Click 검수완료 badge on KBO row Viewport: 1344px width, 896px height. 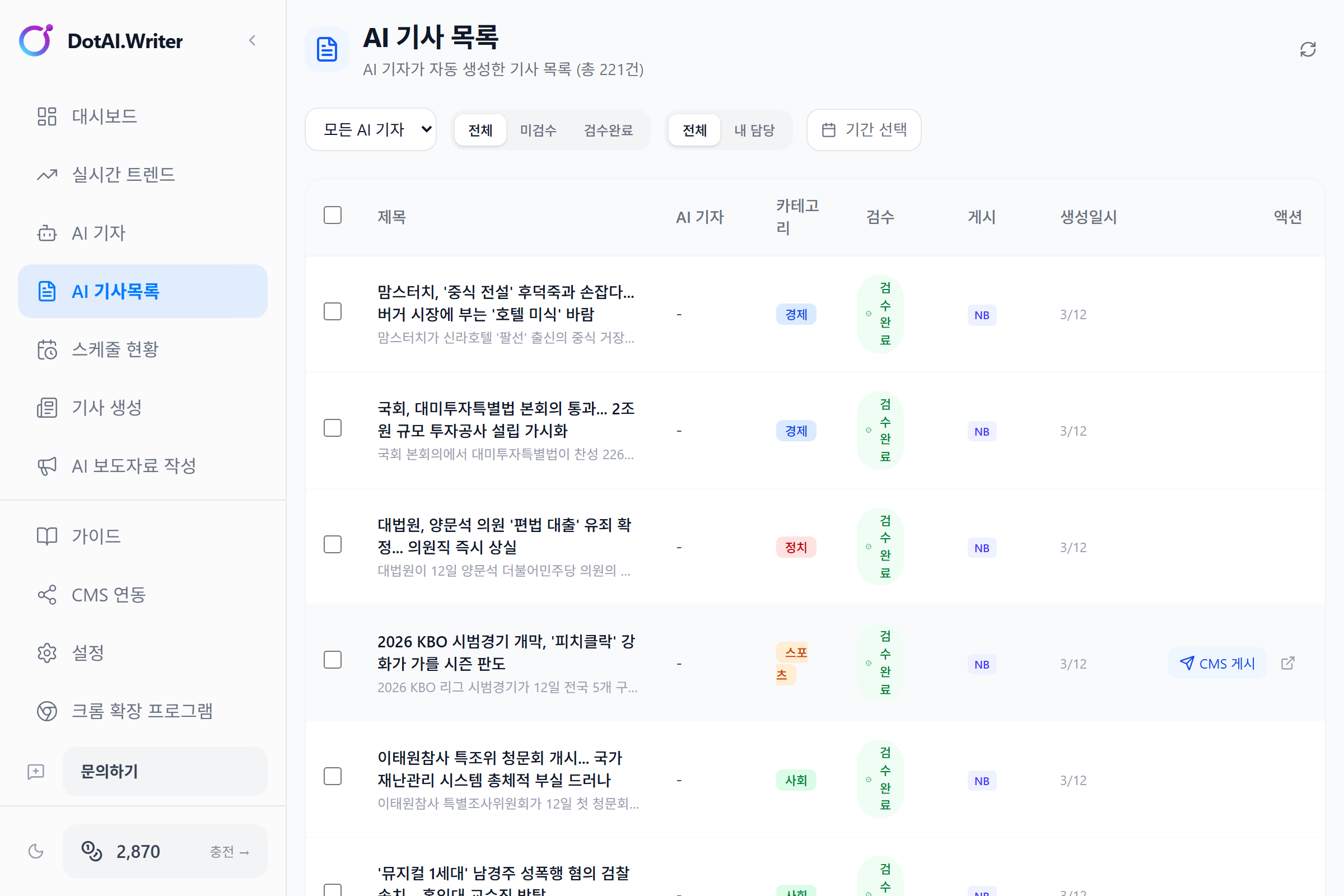point(880,663)
